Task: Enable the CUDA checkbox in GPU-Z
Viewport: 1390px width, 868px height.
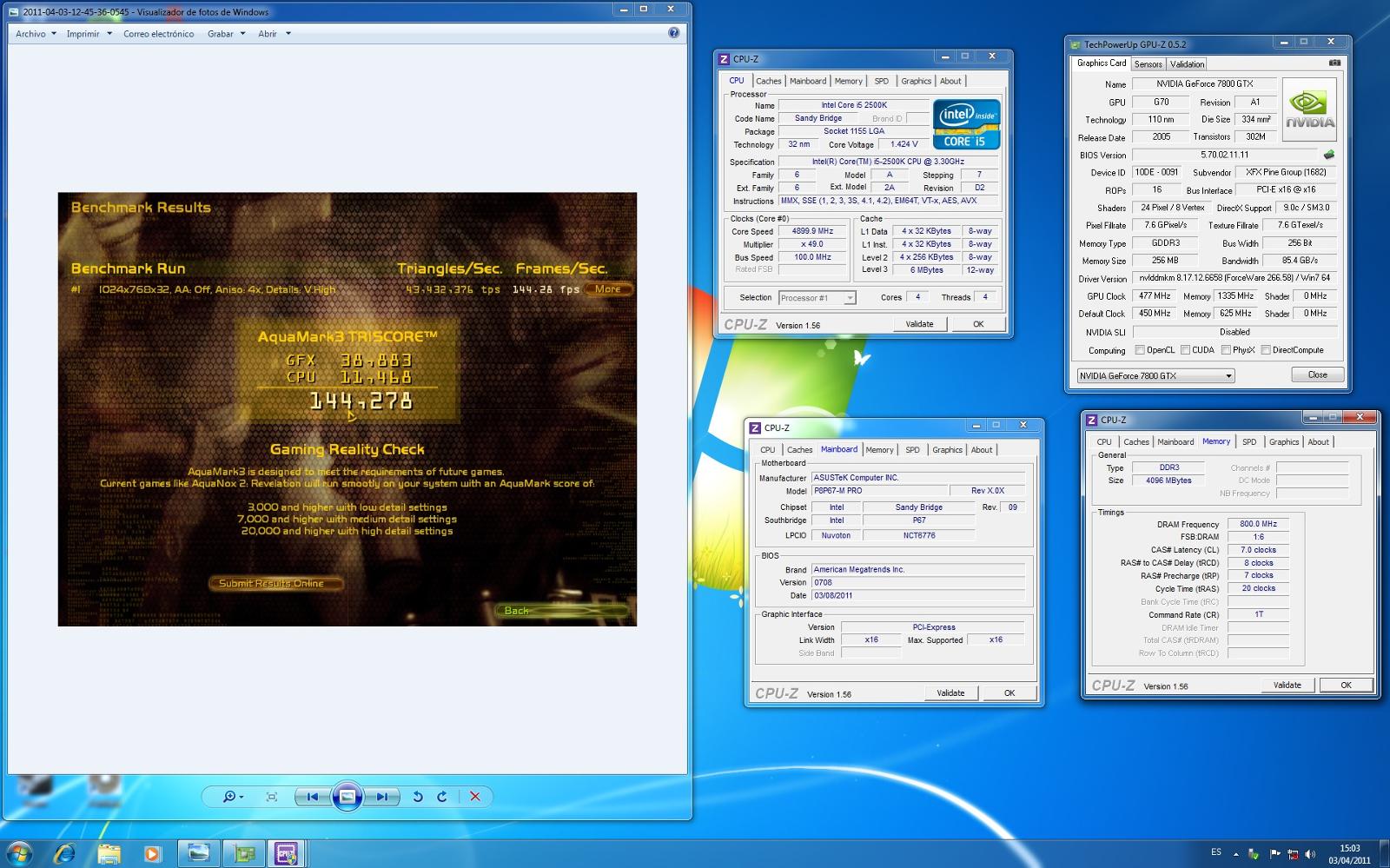Action: [1185, 350]
